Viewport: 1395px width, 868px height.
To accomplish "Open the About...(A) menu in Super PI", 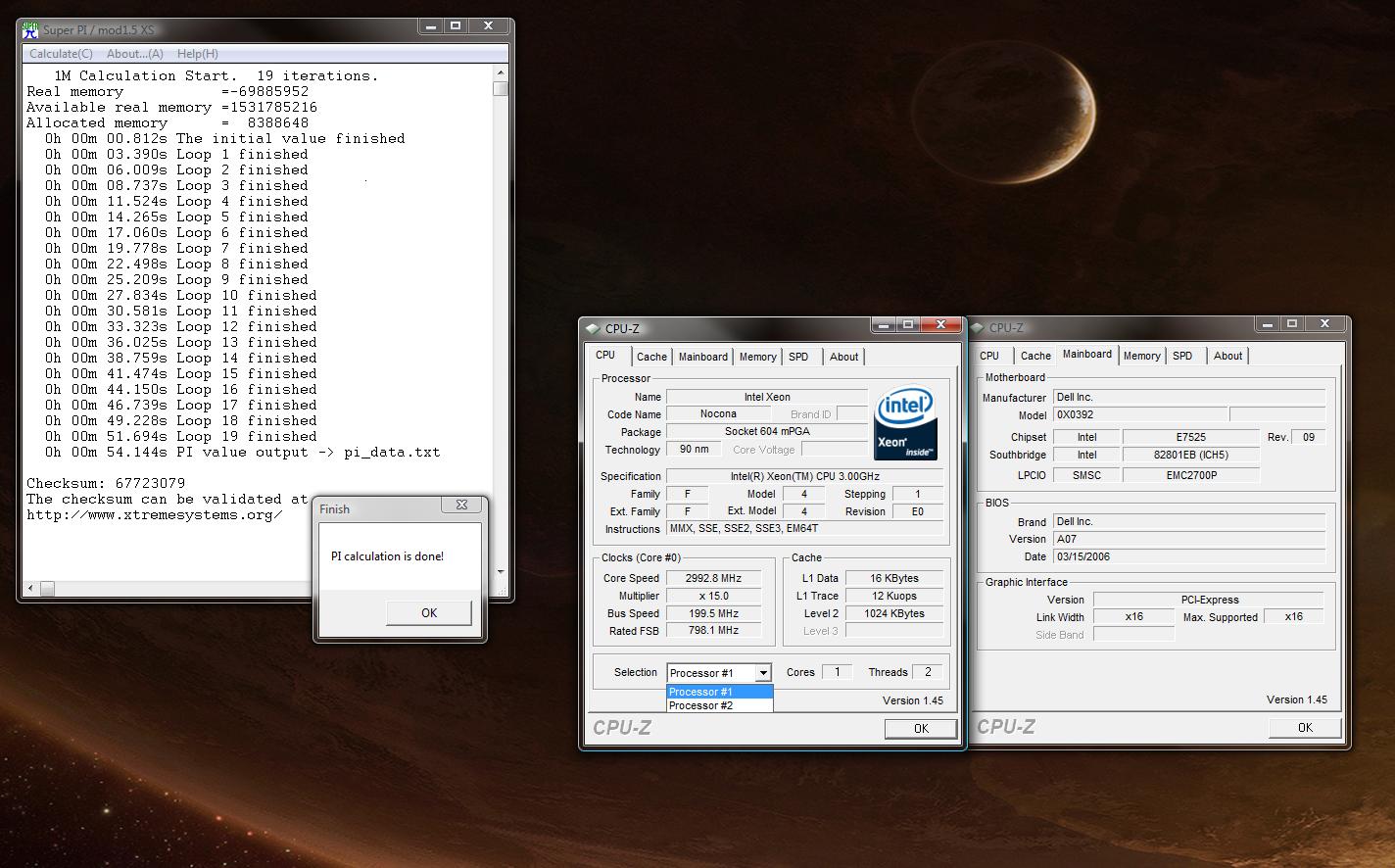I will click(x=135, y=54).
